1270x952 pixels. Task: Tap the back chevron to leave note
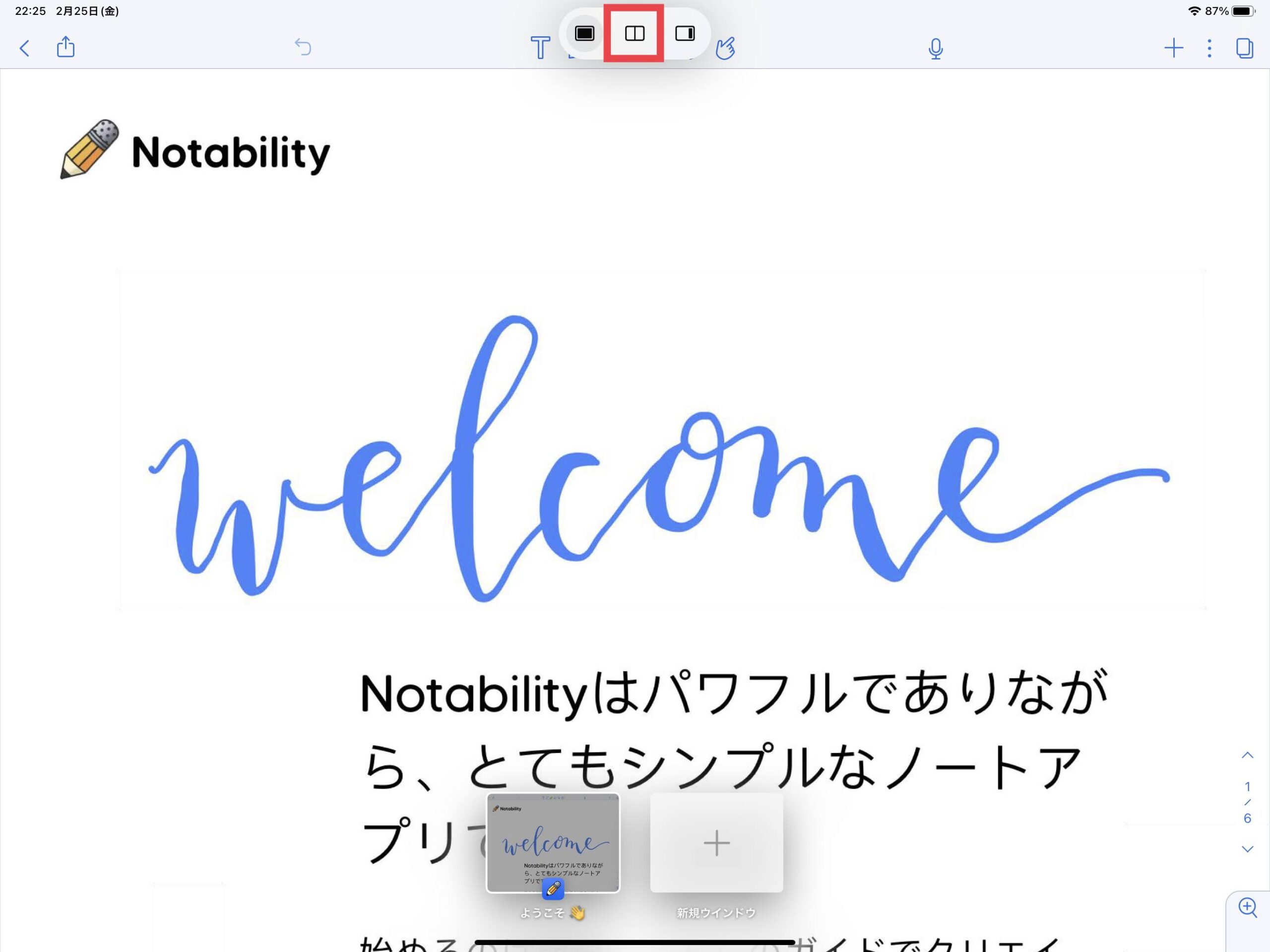[x=24, y=48]
